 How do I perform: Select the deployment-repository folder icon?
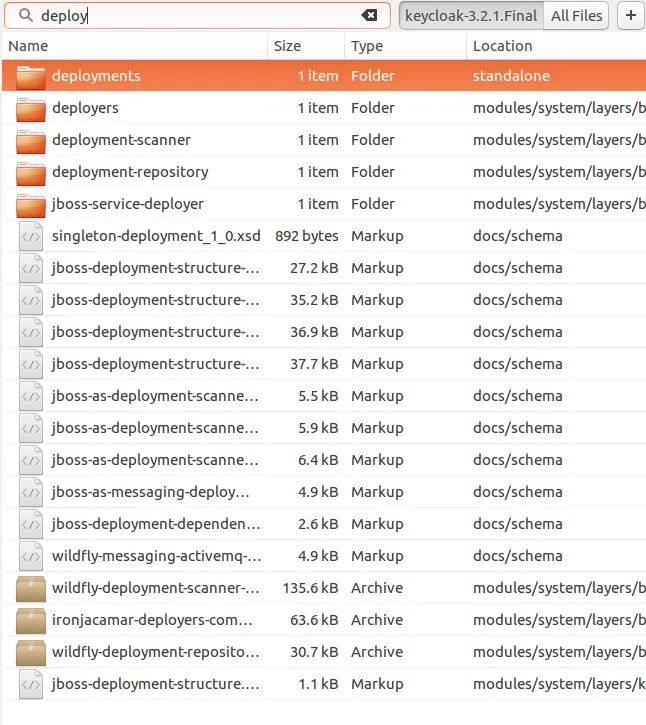point(31,172)
